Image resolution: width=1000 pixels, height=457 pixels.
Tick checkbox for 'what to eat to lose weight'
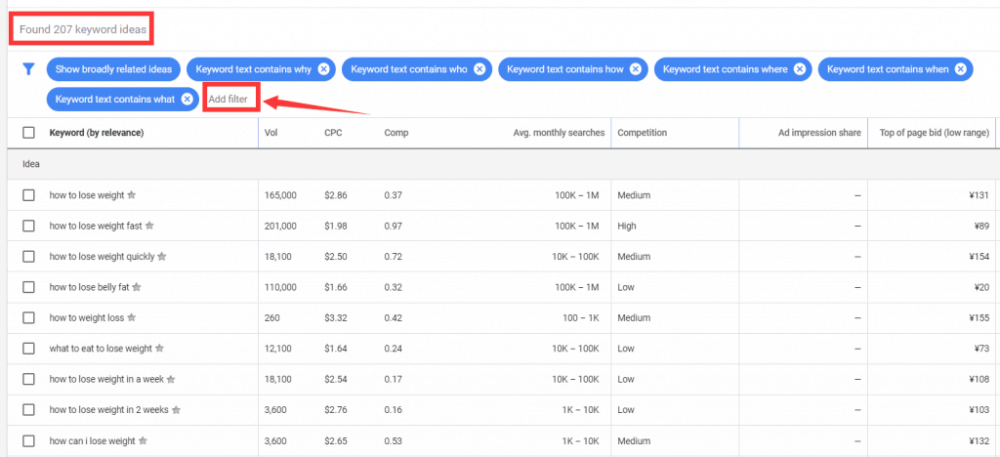coord(28,349)
